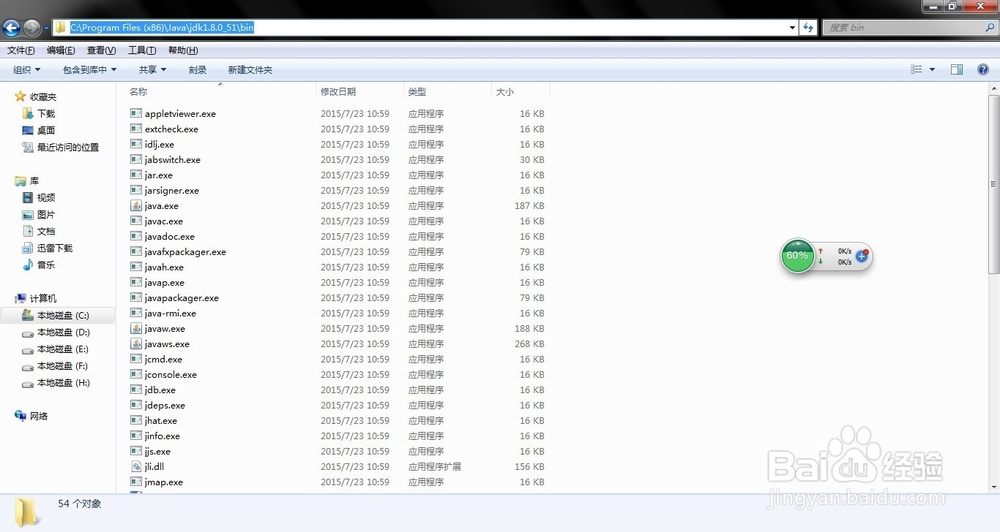Click the search magnifier icon
Screen dimensions: 1000x532
tap(989, 27)
